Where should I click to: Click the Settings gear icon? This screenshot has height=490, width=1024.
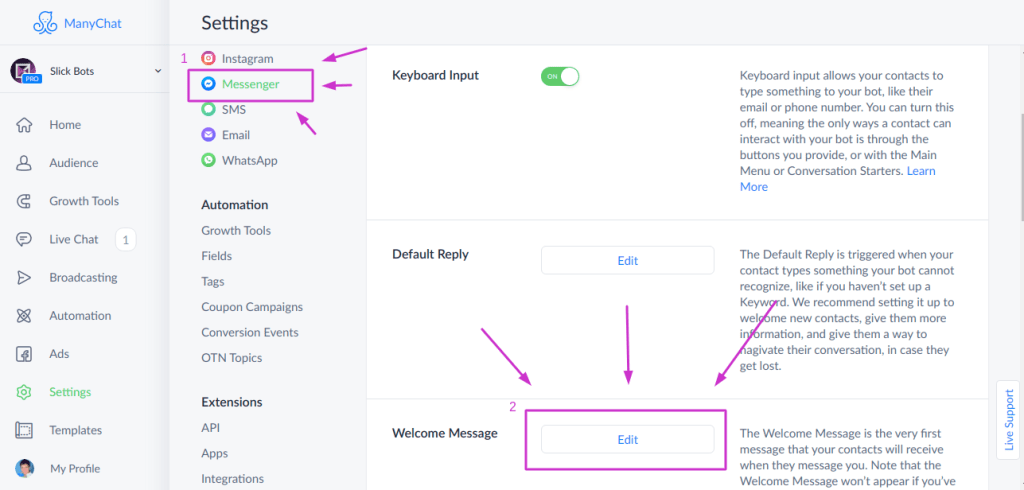24,393
